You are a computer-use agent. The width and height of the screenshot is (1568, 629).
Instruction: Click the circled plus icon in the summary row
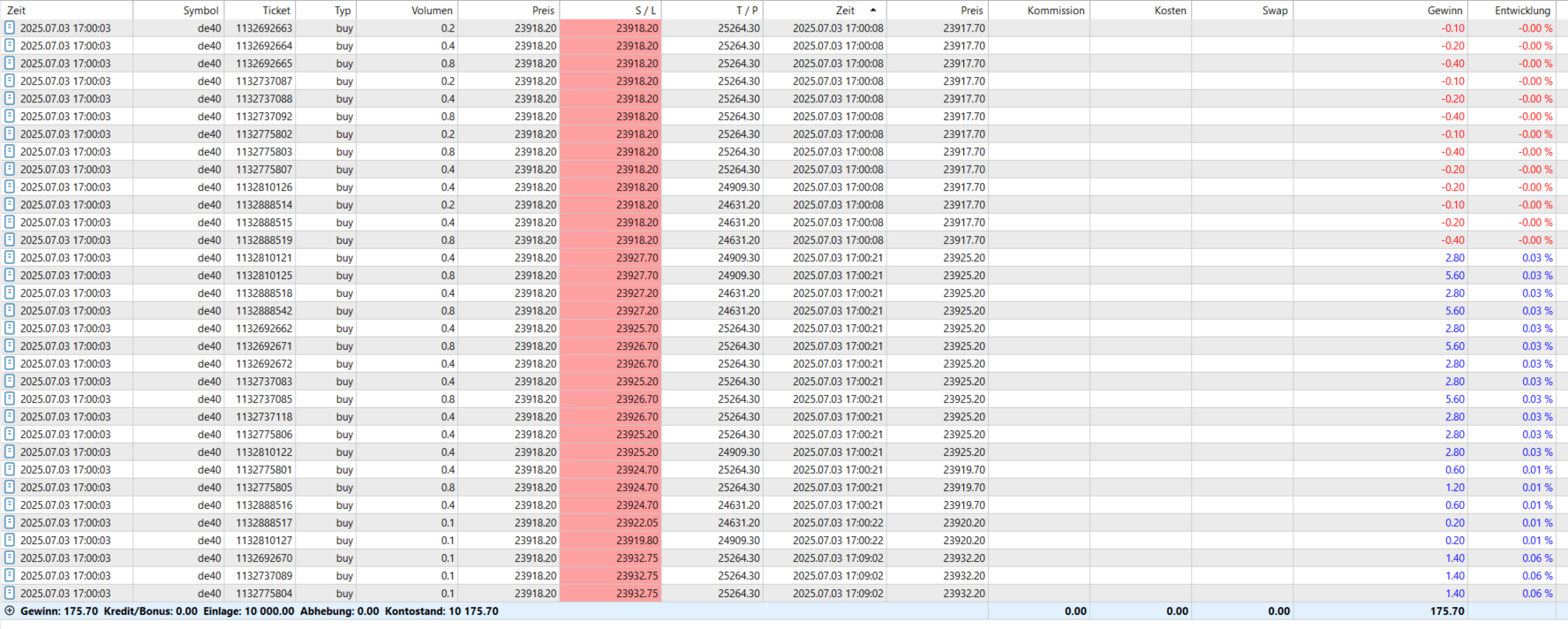(10, 610)
